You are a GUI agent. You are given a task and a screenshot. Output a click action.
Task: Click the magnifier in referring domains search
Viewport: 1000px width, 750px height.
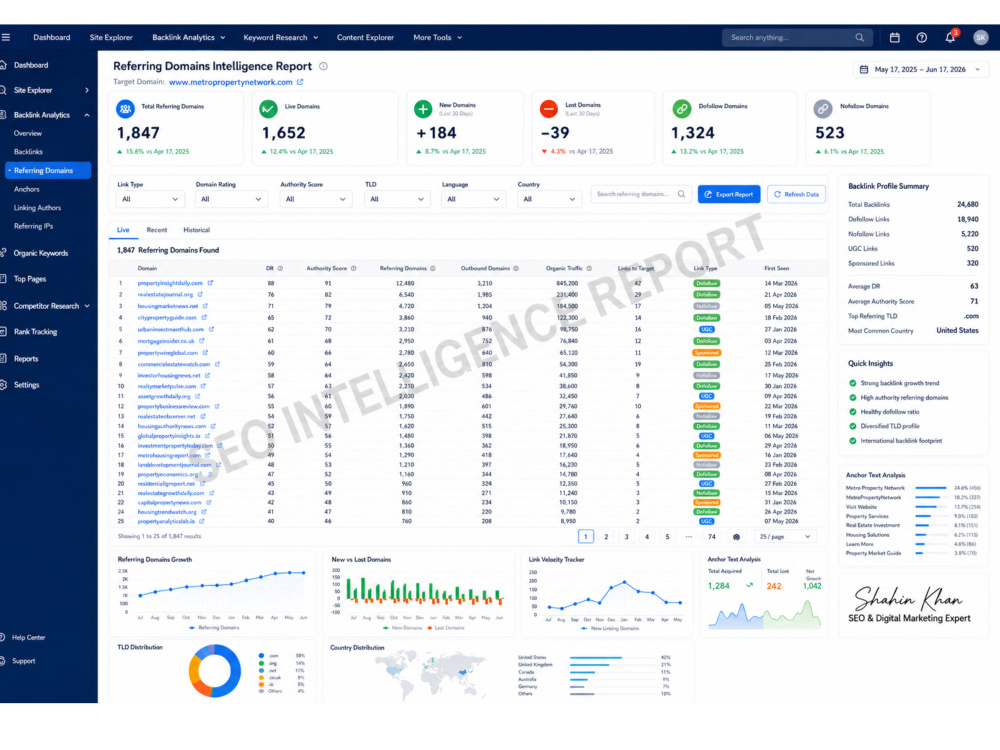(681, 194)
